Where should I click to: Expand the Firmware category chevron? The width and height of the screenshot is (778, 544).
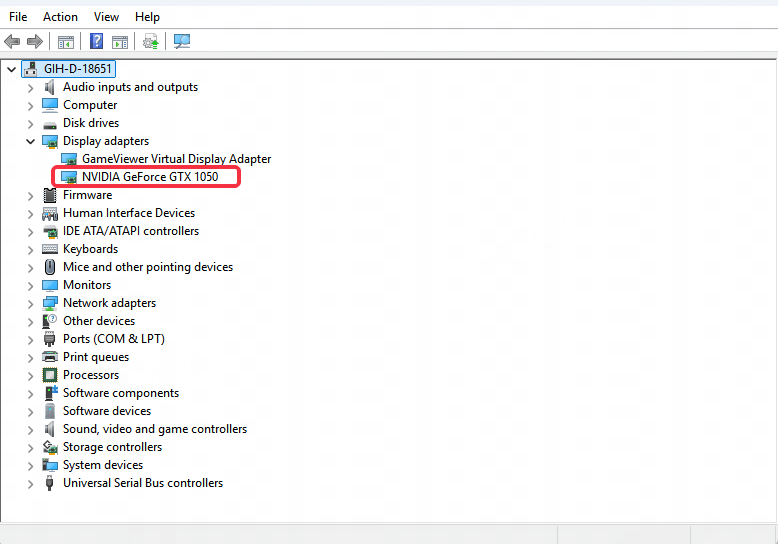click(x=30, y=196)
